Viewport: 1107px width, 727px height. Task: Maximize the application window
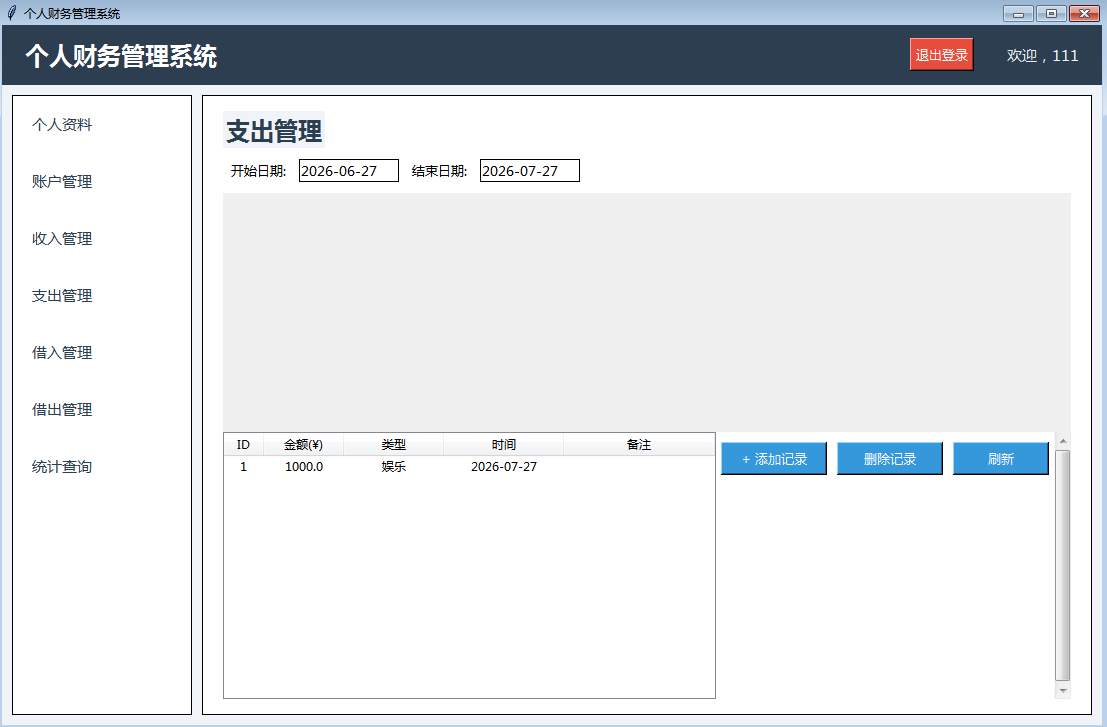click(x=1051, y=13)
